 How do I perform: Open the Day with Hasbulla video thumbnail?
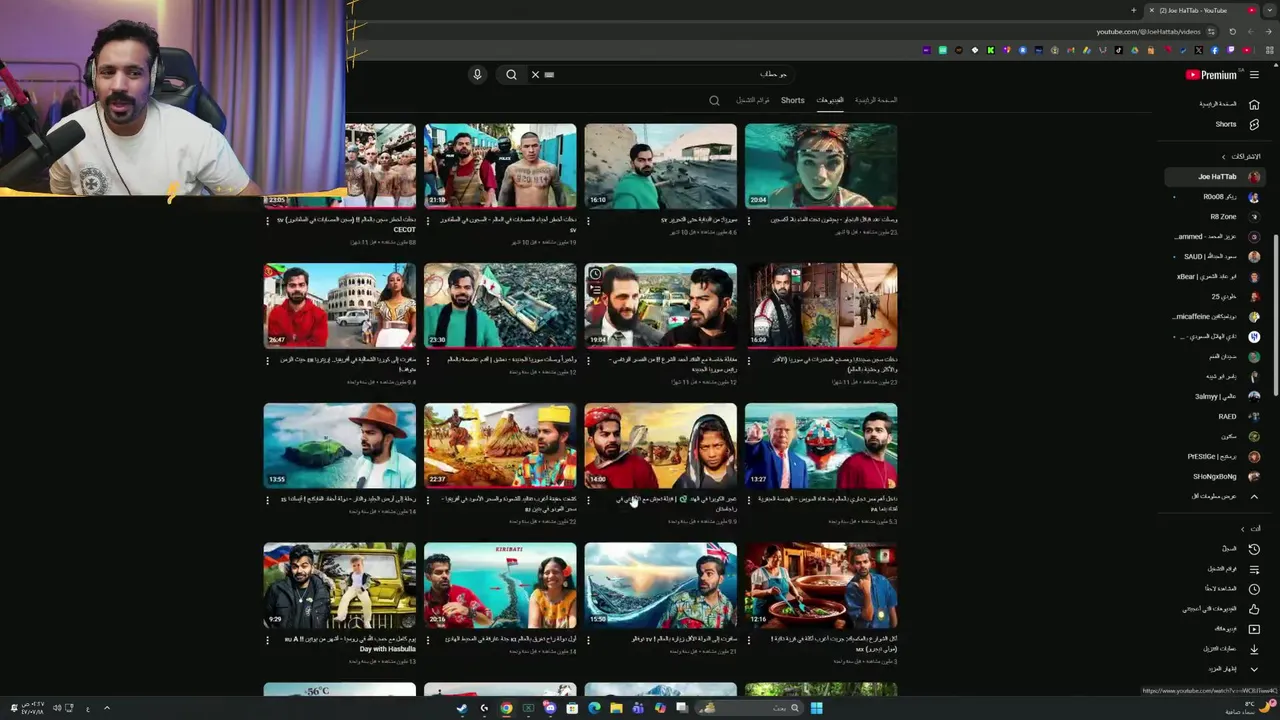(340, 586)
